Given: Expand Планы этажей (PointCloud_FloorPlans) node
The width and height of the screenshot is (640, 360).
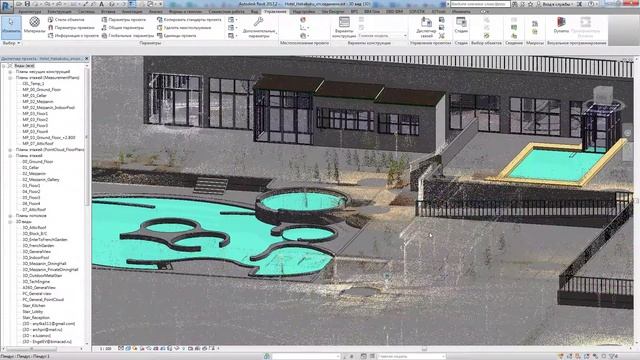Looking at the screenshot, I should (10, 150).
